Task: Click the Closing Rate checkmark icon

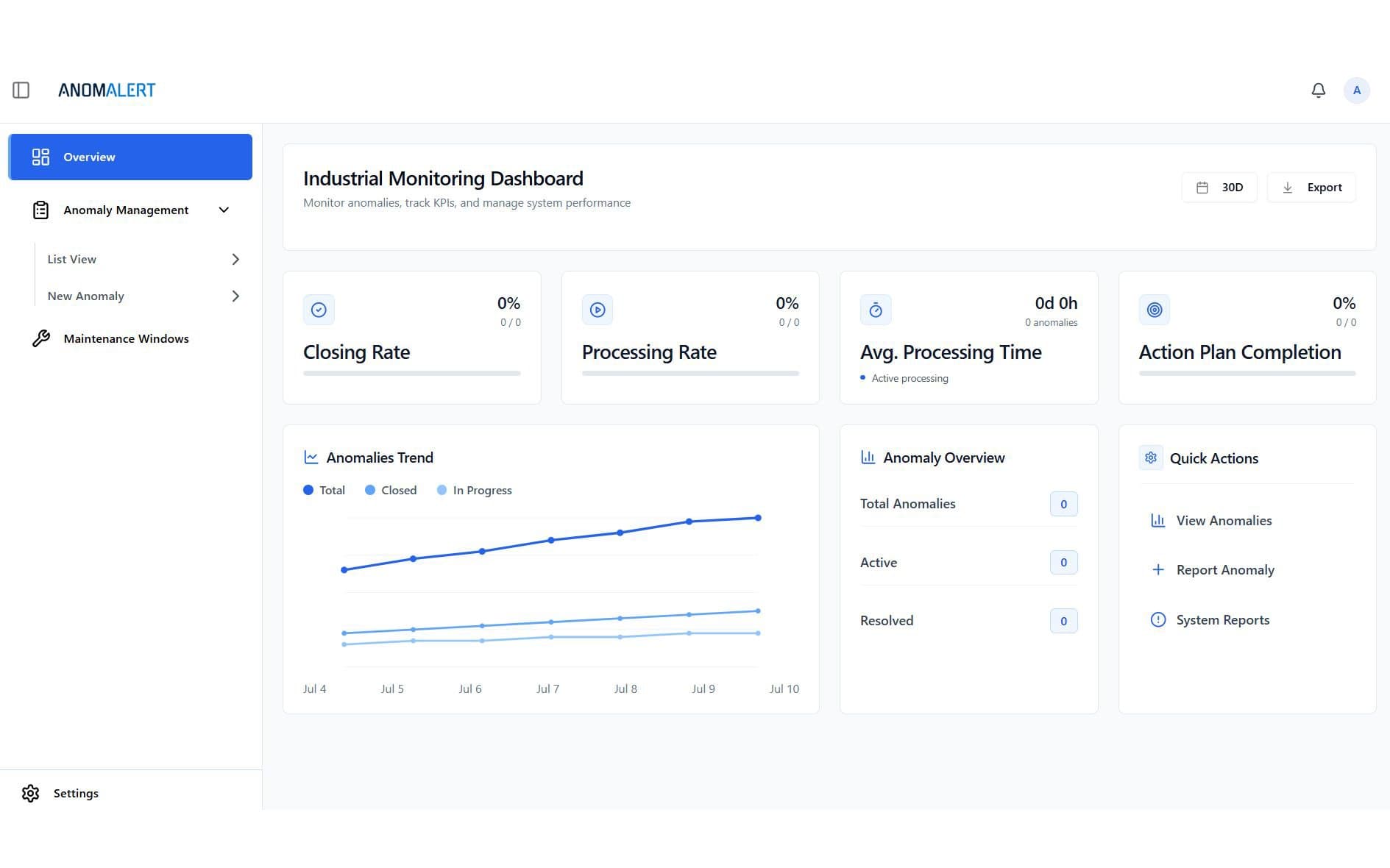Action: pos(319,310)
